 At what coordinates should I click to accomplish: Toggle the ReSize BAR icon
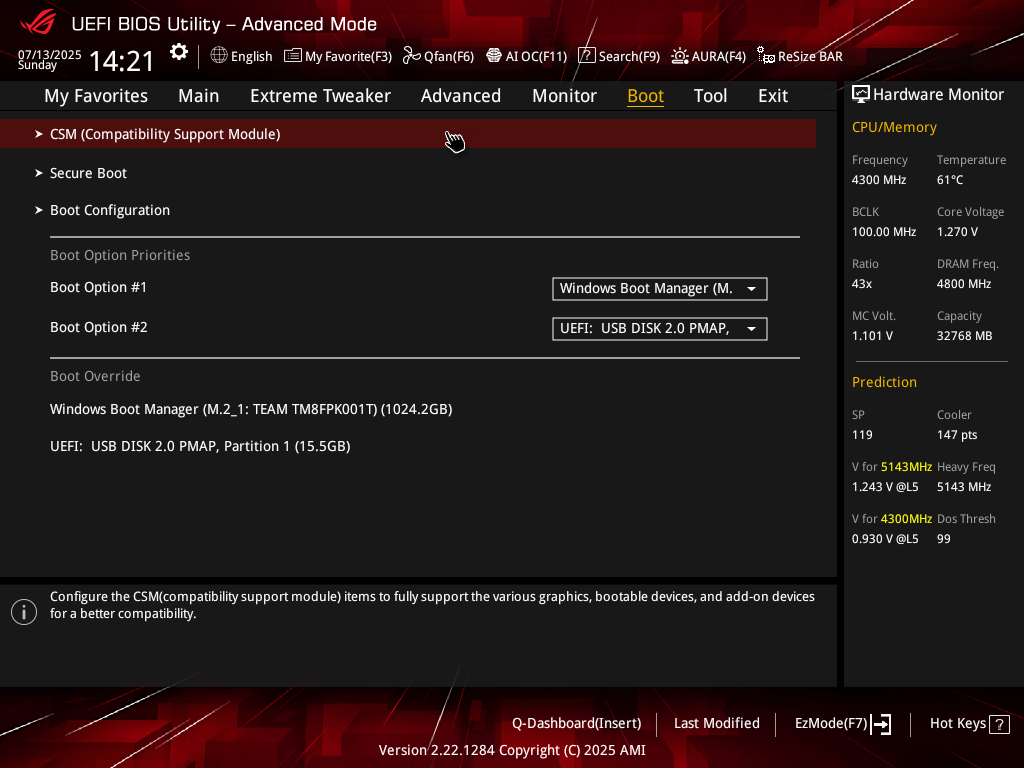click(765, 56)
